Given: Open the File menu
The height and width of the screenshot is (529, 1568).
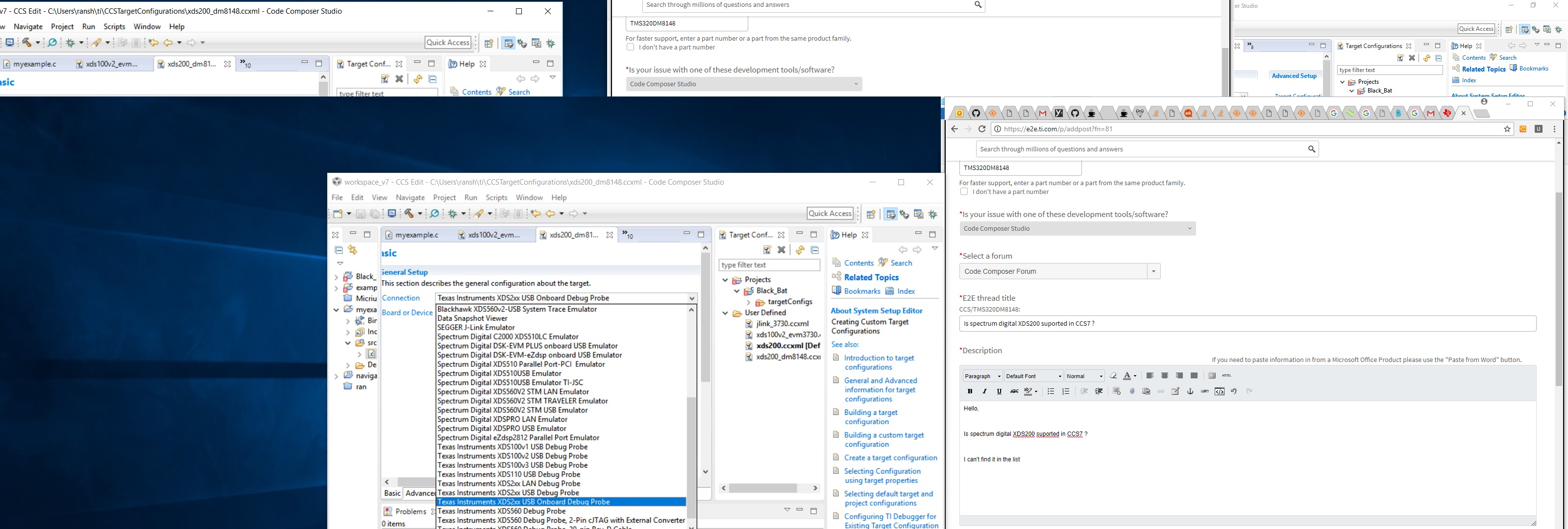Looking at the screenshot, I should 337,198.
